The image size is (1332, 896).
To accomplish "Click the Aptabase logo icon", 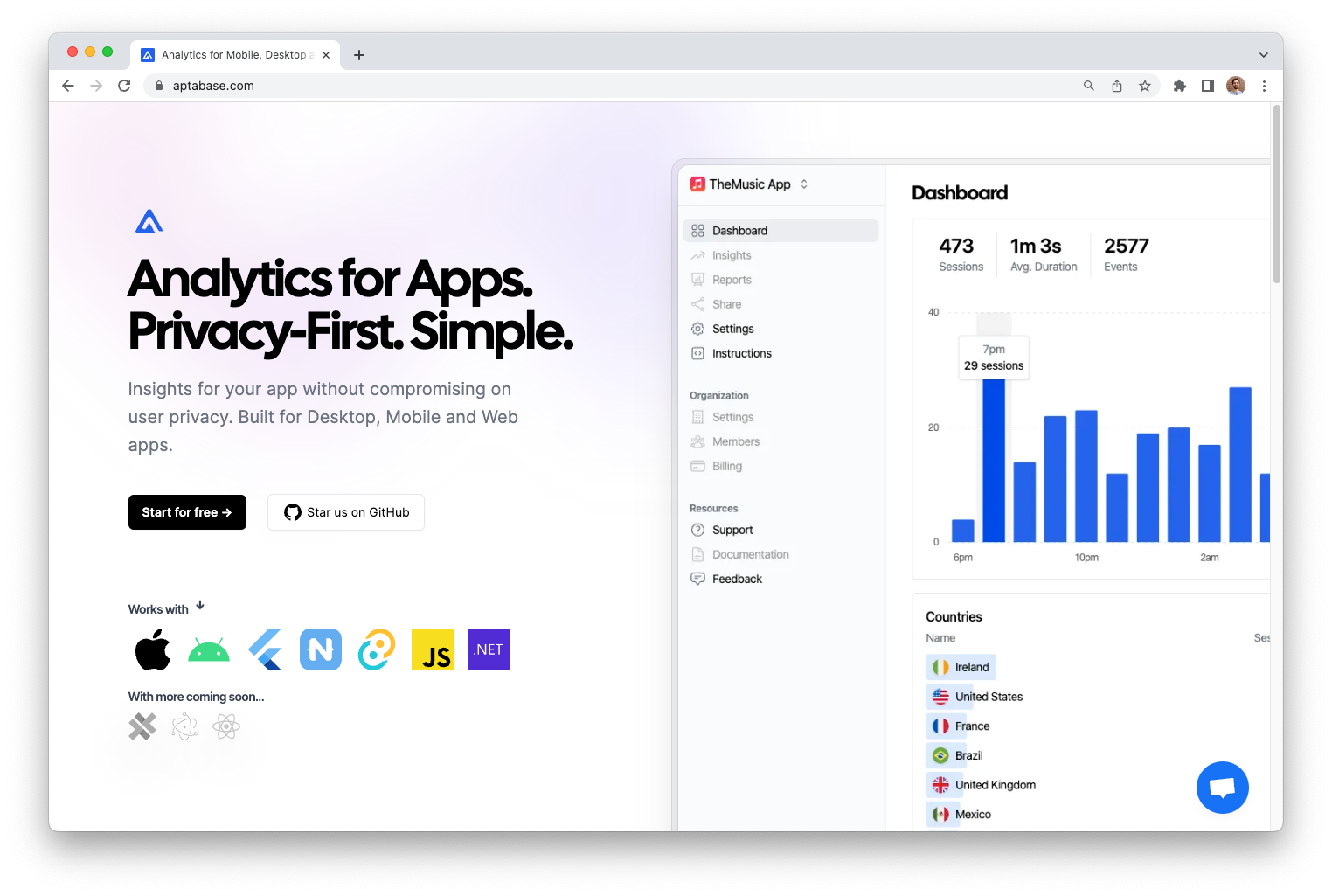I will (x=149, y=222).
